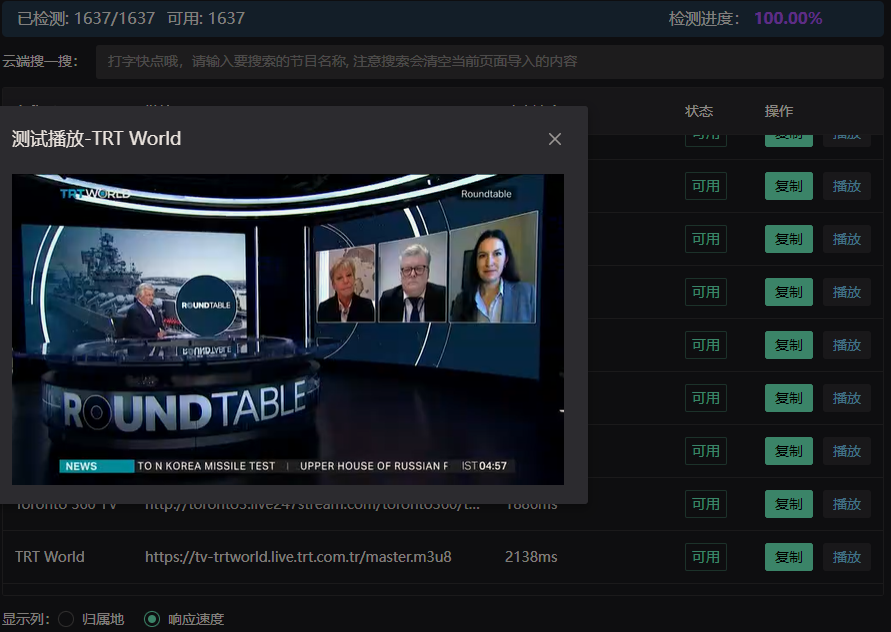The height and width of the screenshot is (632, 891).
Task: Click the TRT World logo in the video
Action: coord(94,193)
